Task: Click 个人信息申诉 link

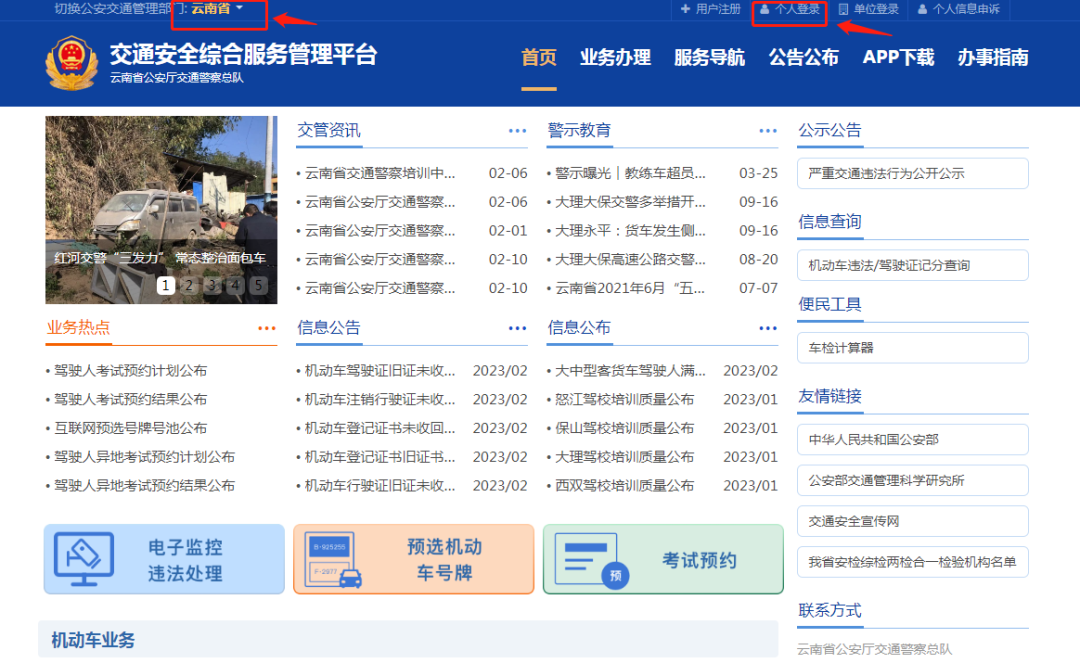Action: tap(966, 9)
